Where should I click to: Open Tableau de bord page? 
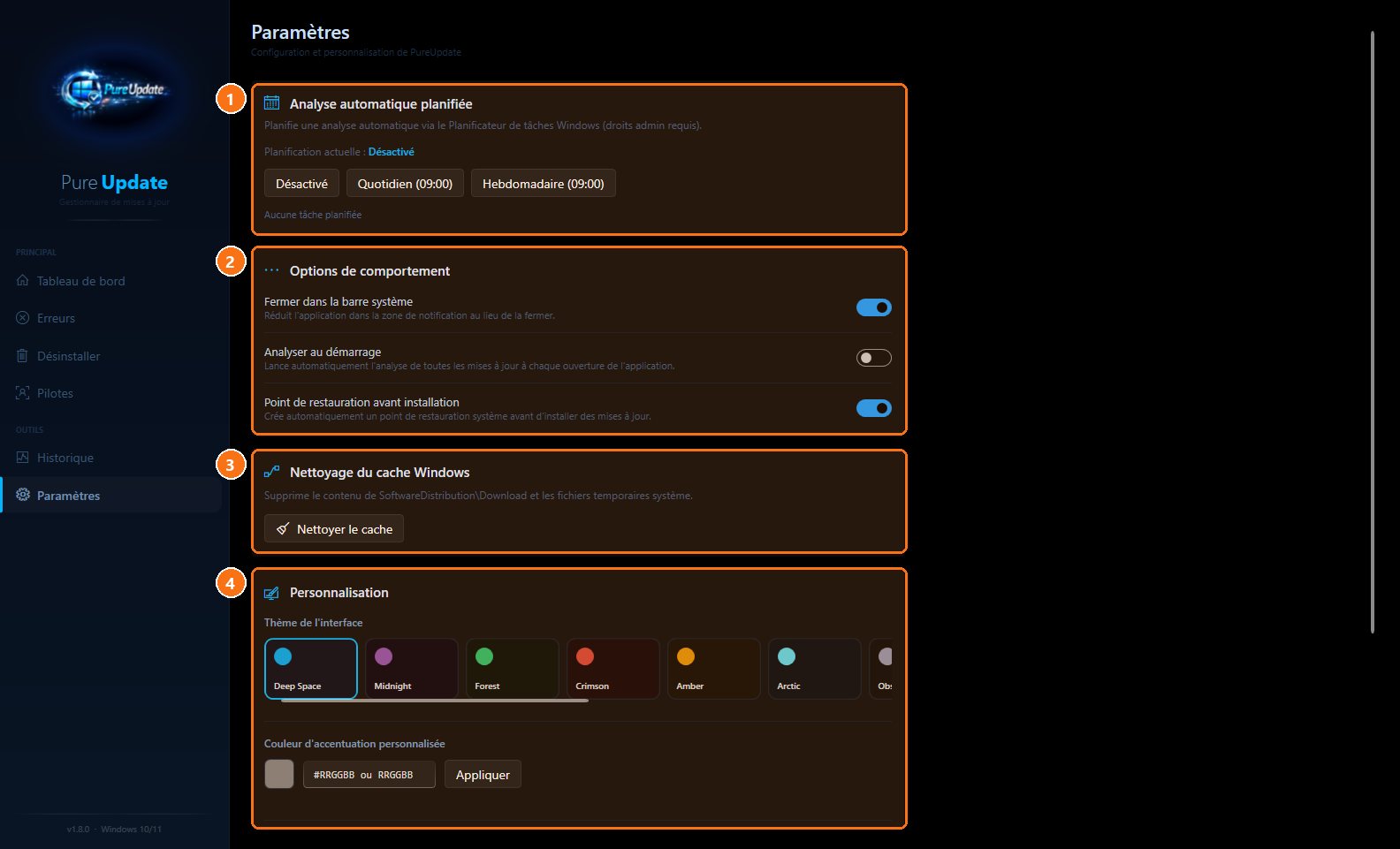(x=111, y=281)
